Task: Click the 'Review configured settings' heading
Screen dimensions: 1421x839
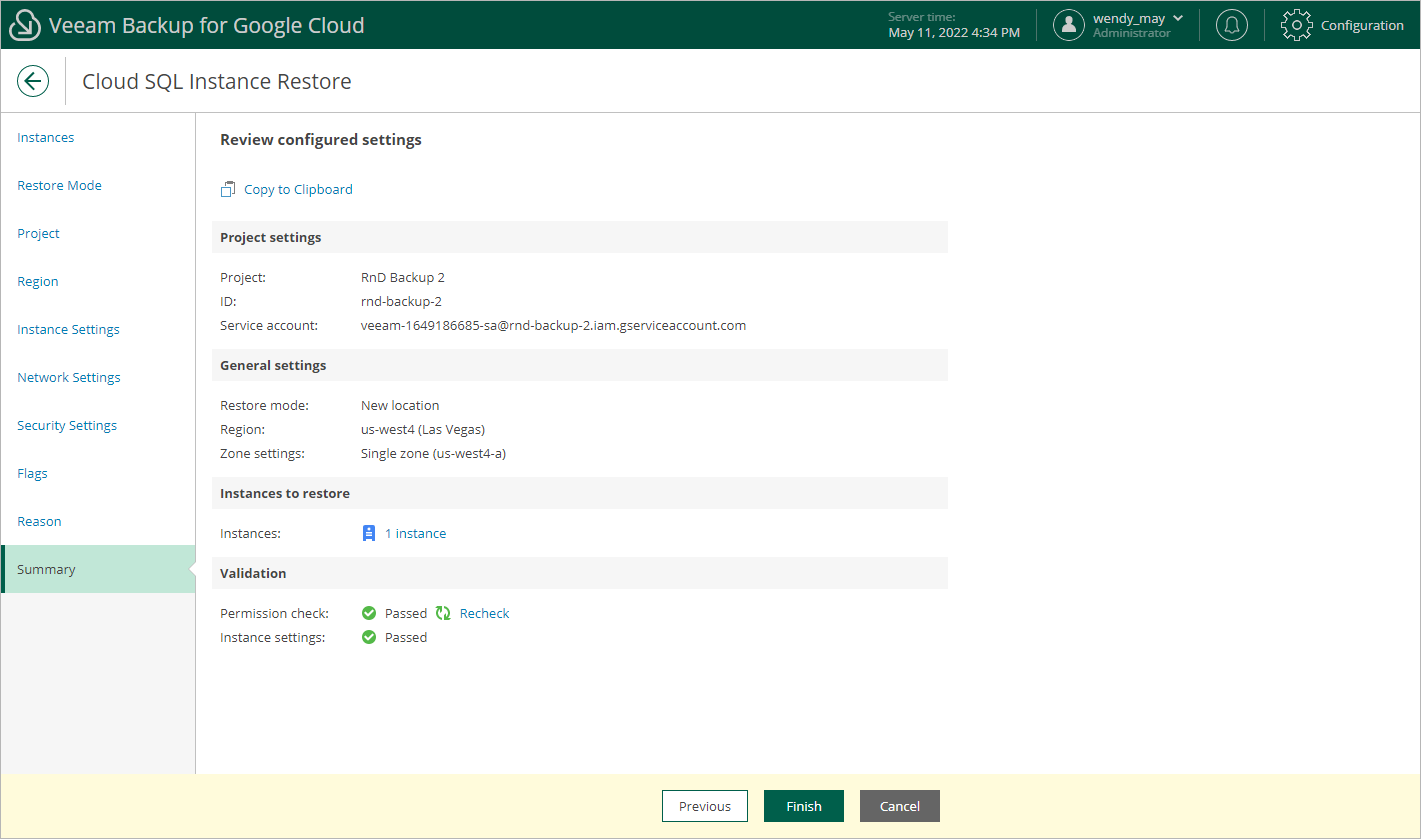Action: tap(321, 140)
